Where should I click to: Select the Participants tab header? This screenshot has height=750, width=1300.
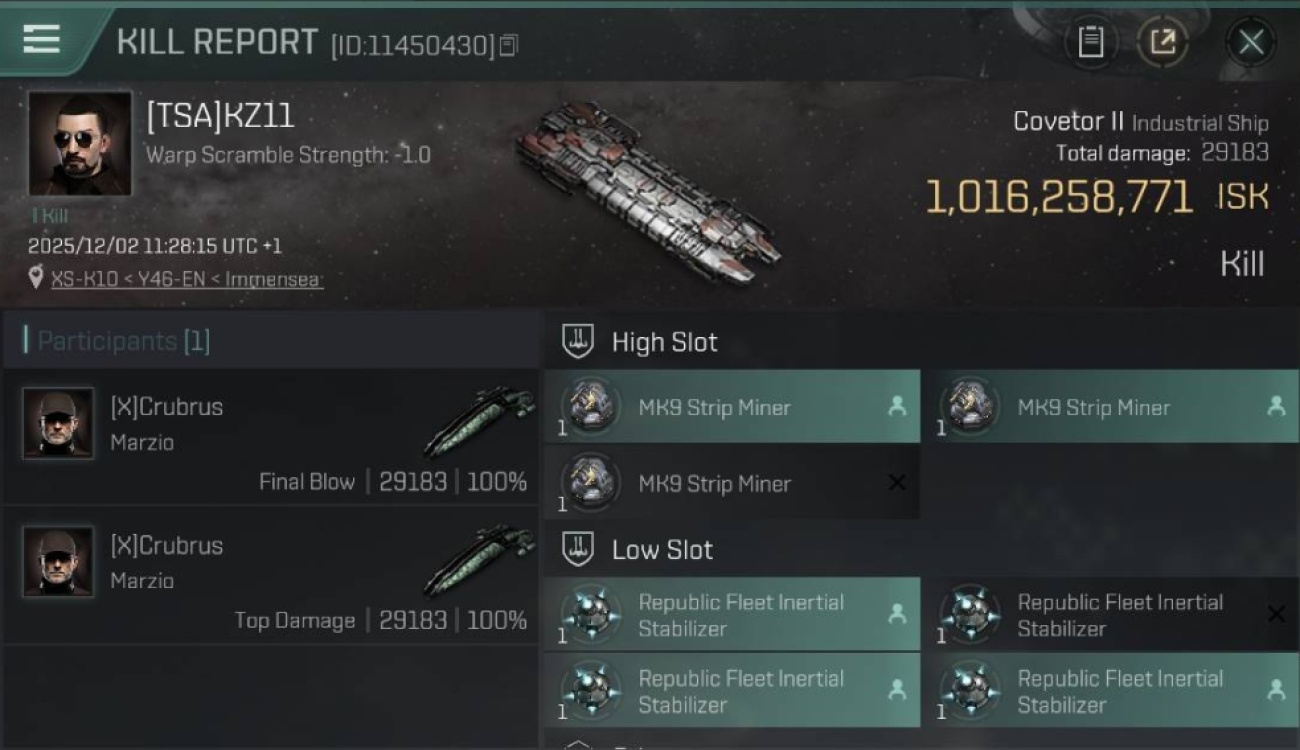pyautogui.click(x=123, y=341)
